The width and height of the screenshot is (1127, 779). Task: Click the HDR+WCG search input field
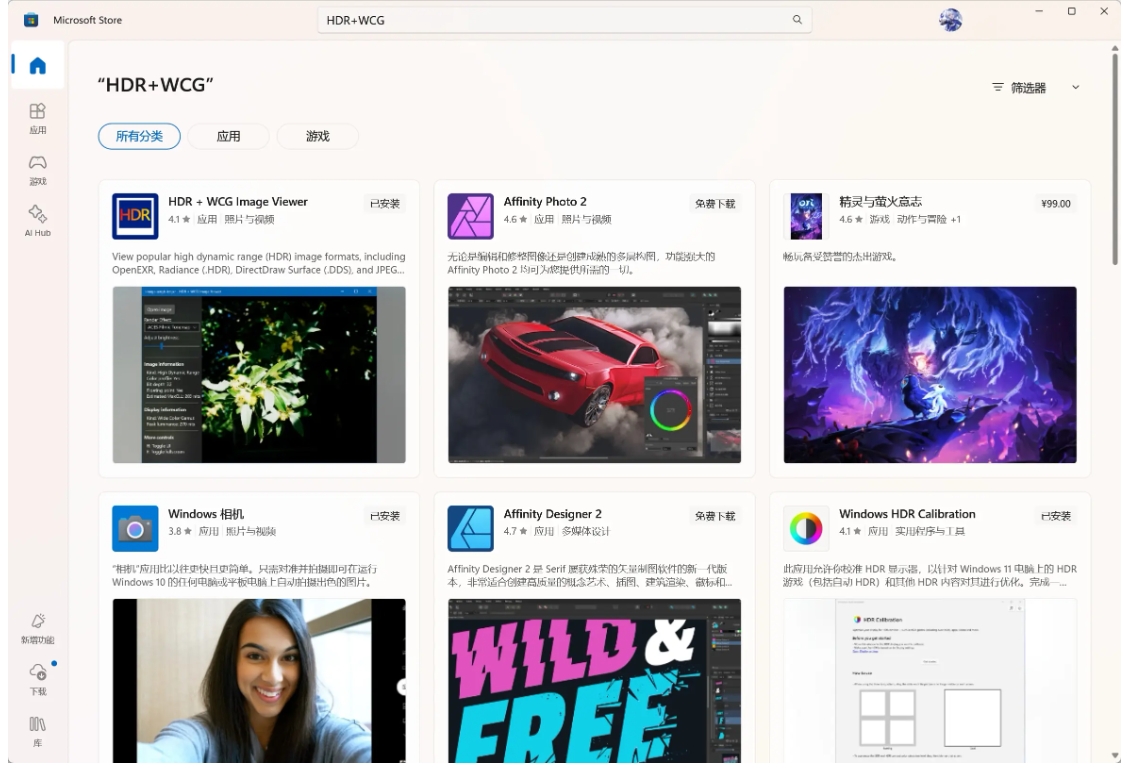click(x=550, y=20)
